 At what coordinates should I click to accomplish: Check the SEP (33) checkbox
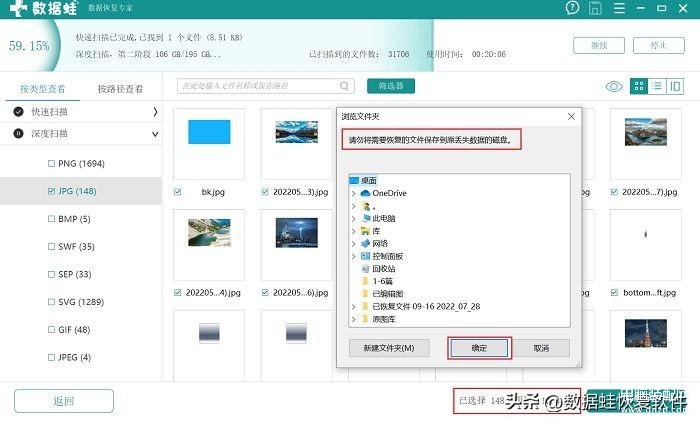pyautogui.click(x=51, y=274)
